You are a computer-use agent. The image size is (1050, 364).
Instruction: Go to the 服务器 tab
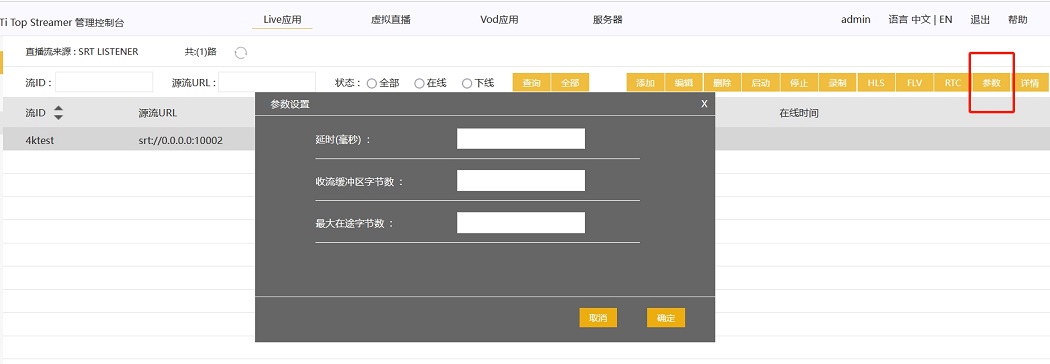coord(608,19)
